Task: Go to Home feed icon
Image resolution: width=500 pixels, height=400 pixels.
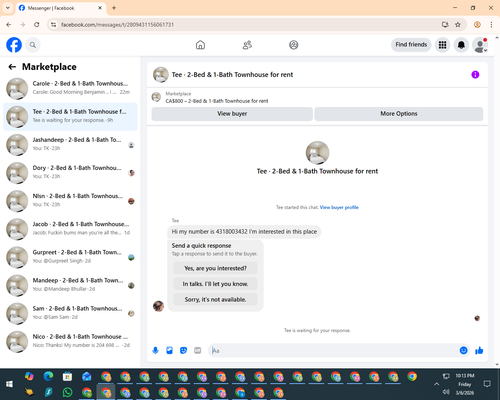Action: [x=200, y=45]
